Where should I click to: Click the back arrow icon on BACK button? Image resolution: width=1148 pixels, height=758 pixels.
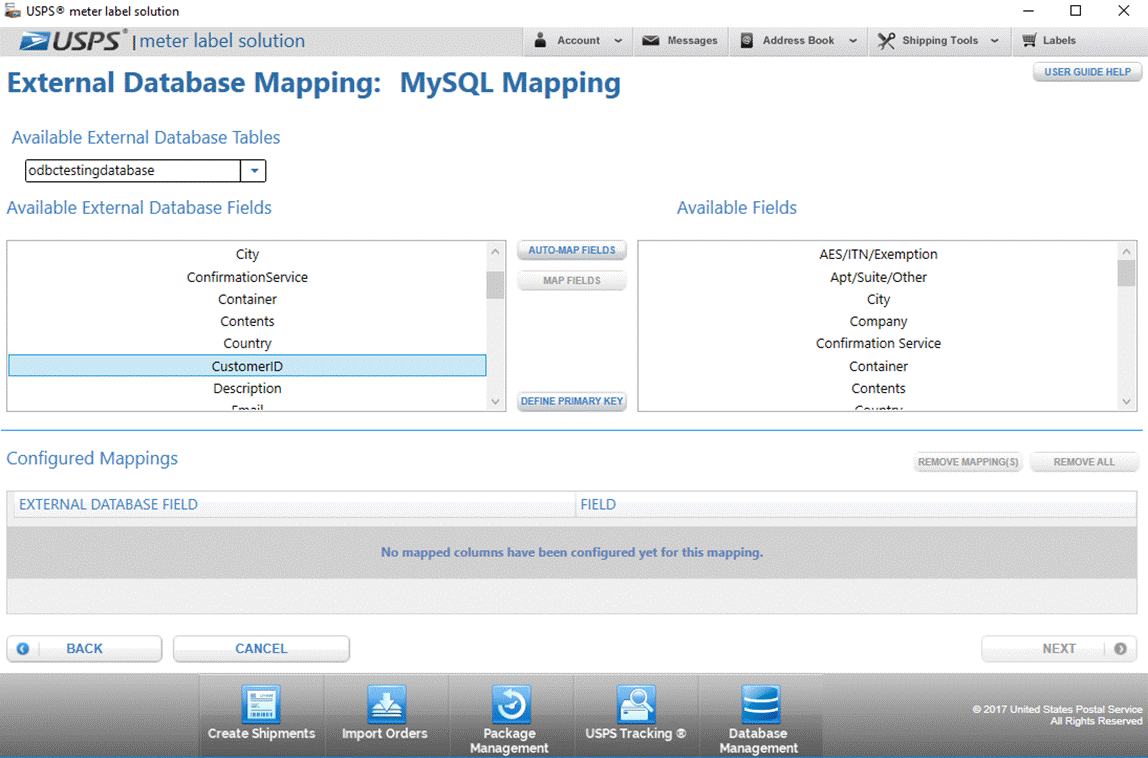click(23, 649)
